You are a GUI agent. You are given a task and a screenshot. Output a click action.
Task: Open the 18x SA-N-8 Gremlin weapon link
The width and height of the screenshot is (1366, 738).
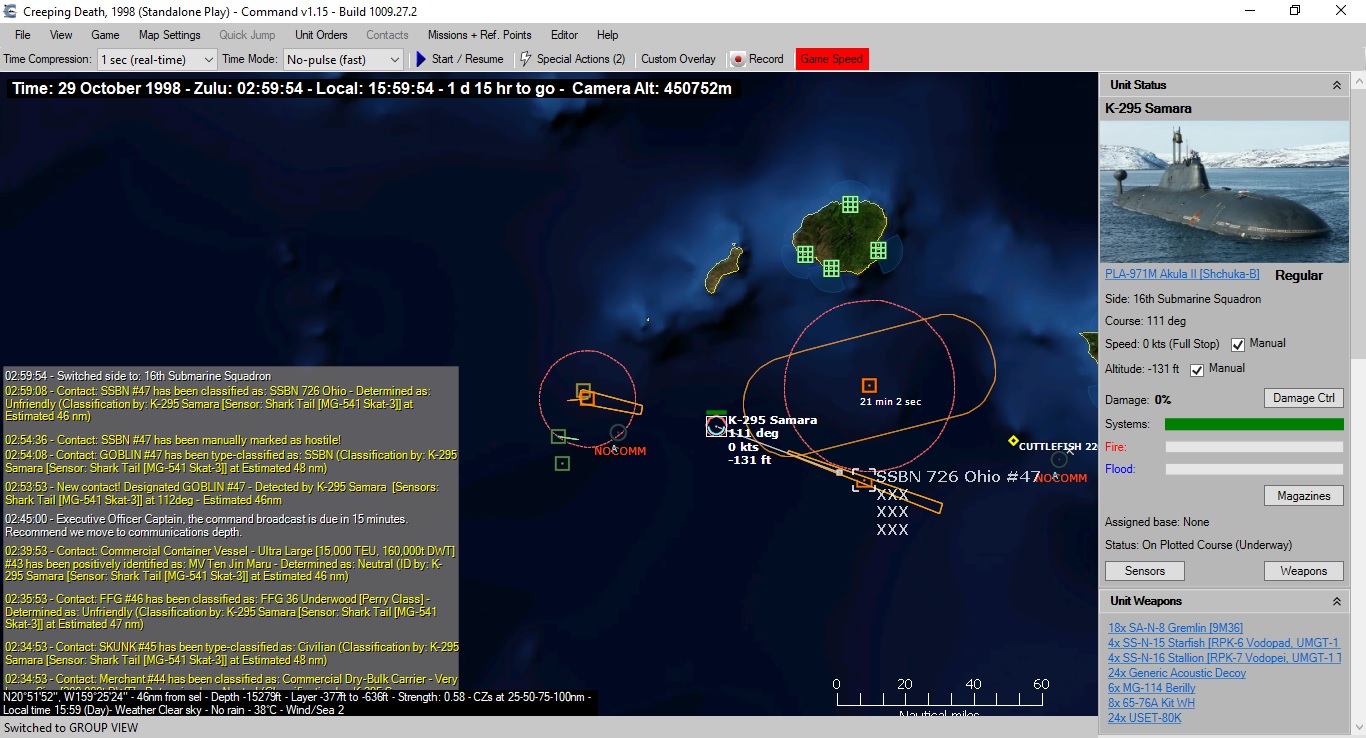tap(1176, 628)
